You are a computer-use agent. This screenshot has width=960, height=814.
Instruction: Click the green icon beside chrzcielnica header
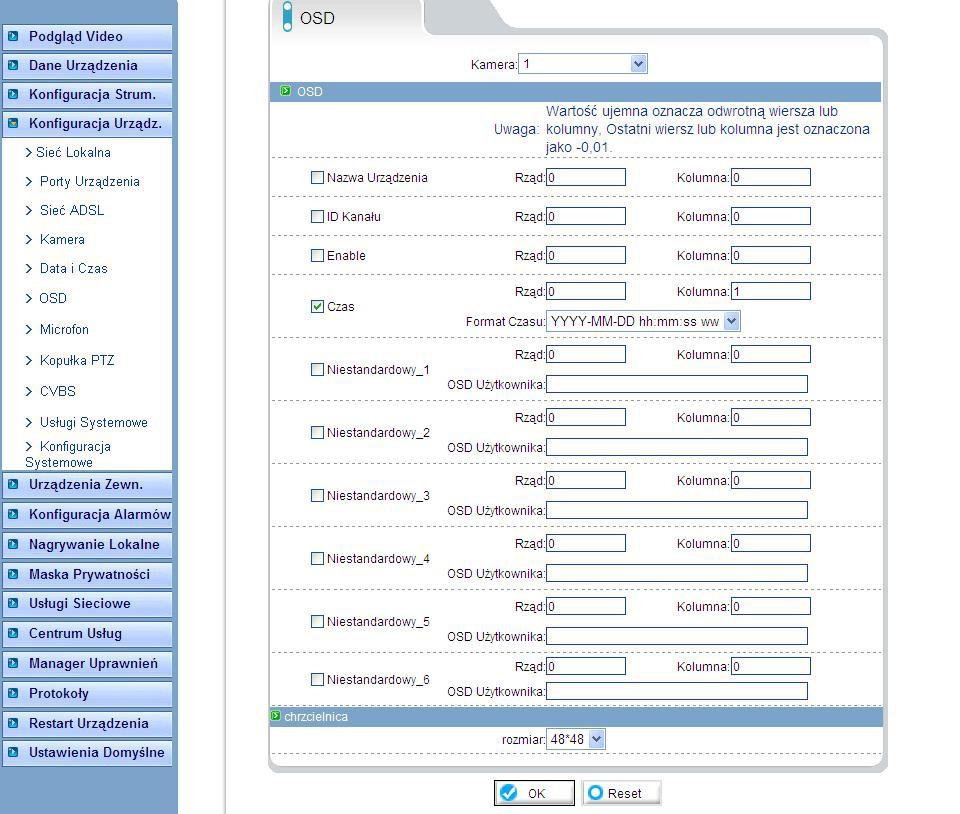pyautogui.click(x=276, y=715)
